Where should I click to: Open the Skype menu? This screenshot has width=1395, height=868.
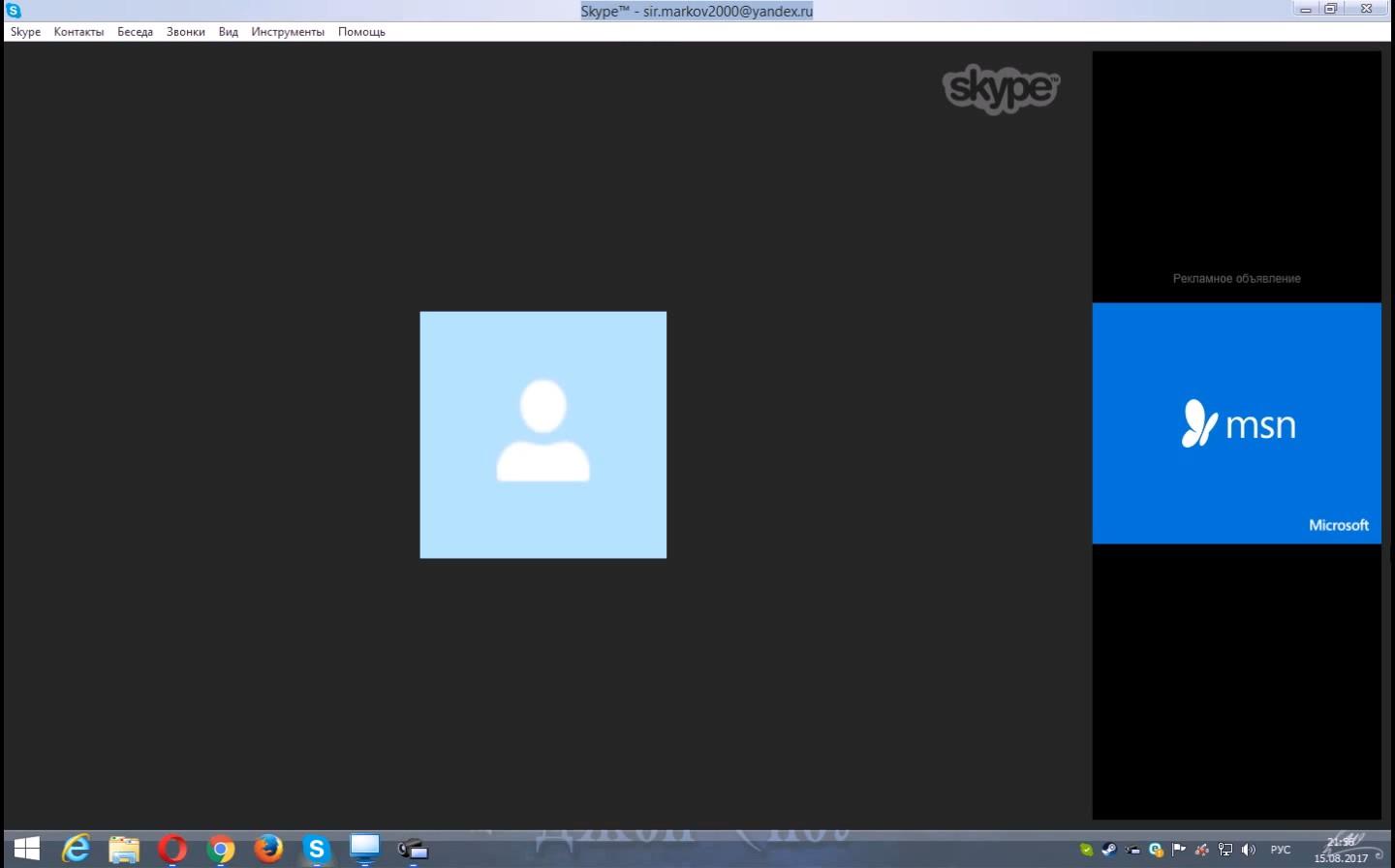pyautogui.click(x=25, y=32)
